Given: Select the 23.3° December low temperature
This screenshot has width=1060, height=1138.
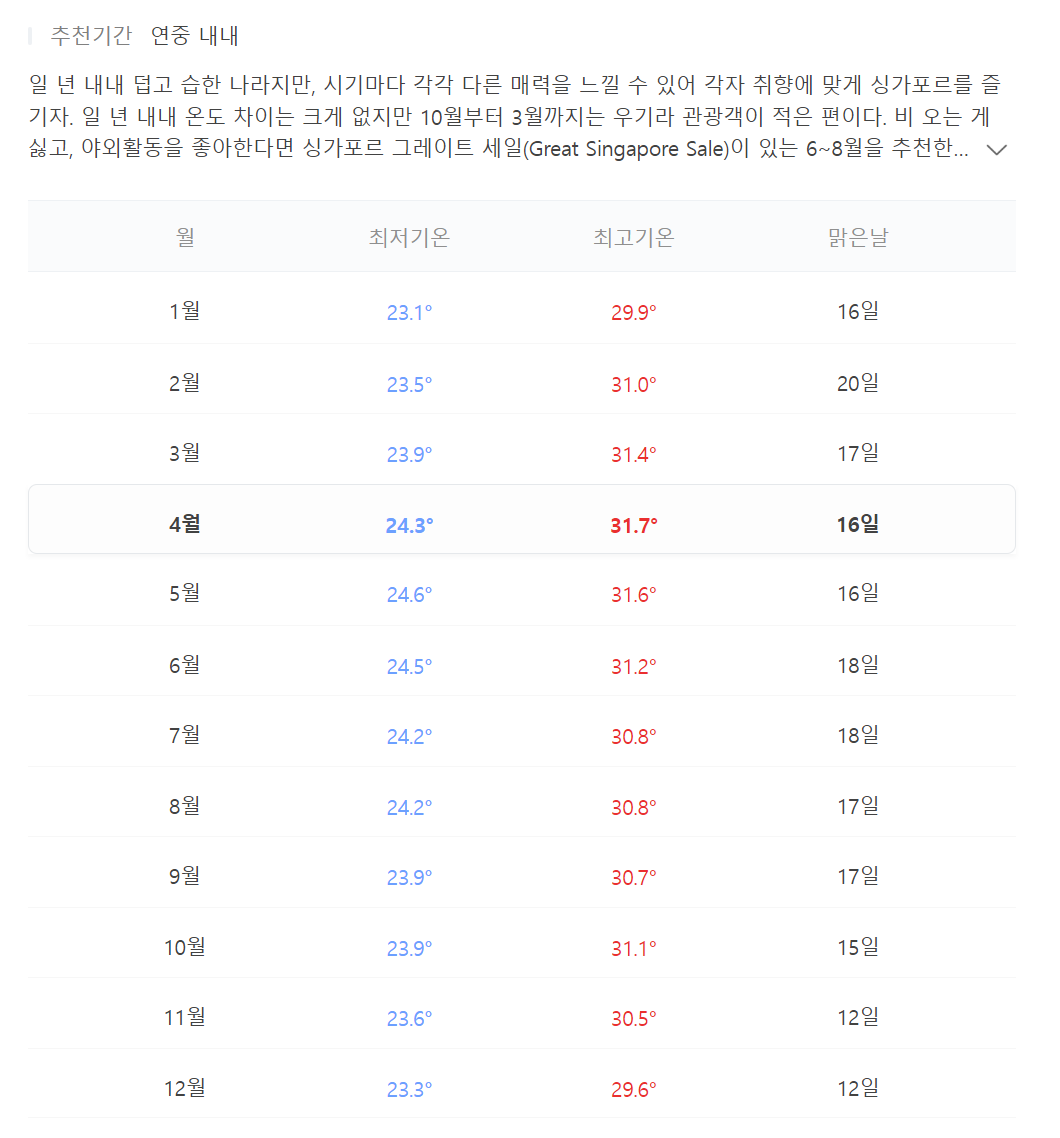Looking at the screenshot, I should coord(408,1087).
